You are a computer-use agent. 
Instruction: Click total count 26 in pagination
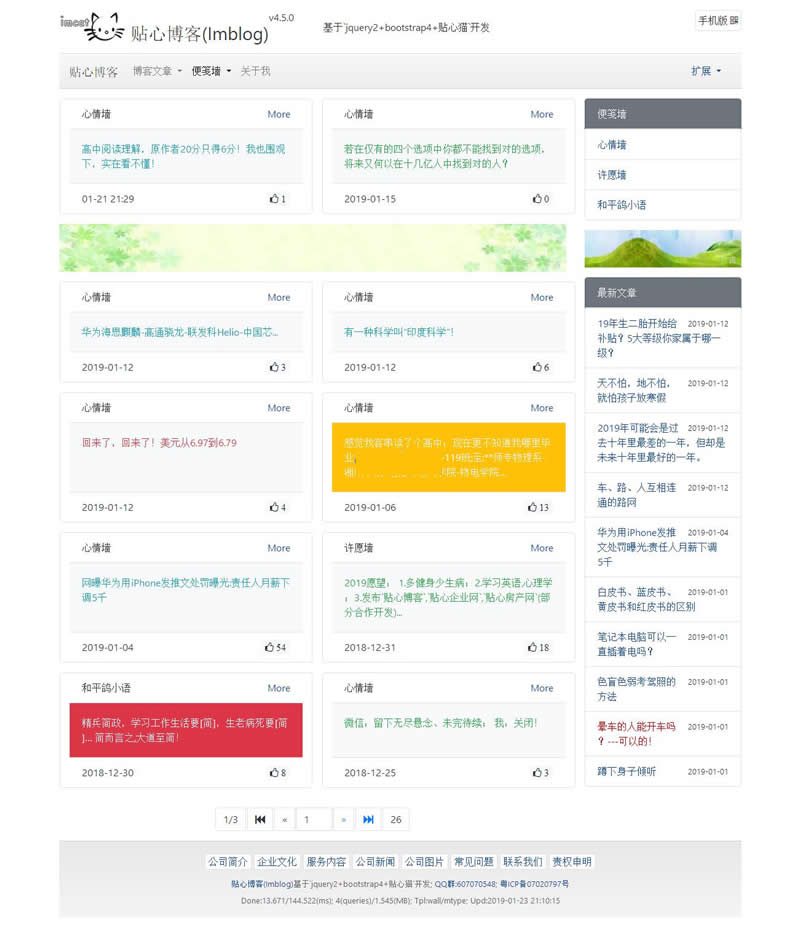click(x=396, y=819)
